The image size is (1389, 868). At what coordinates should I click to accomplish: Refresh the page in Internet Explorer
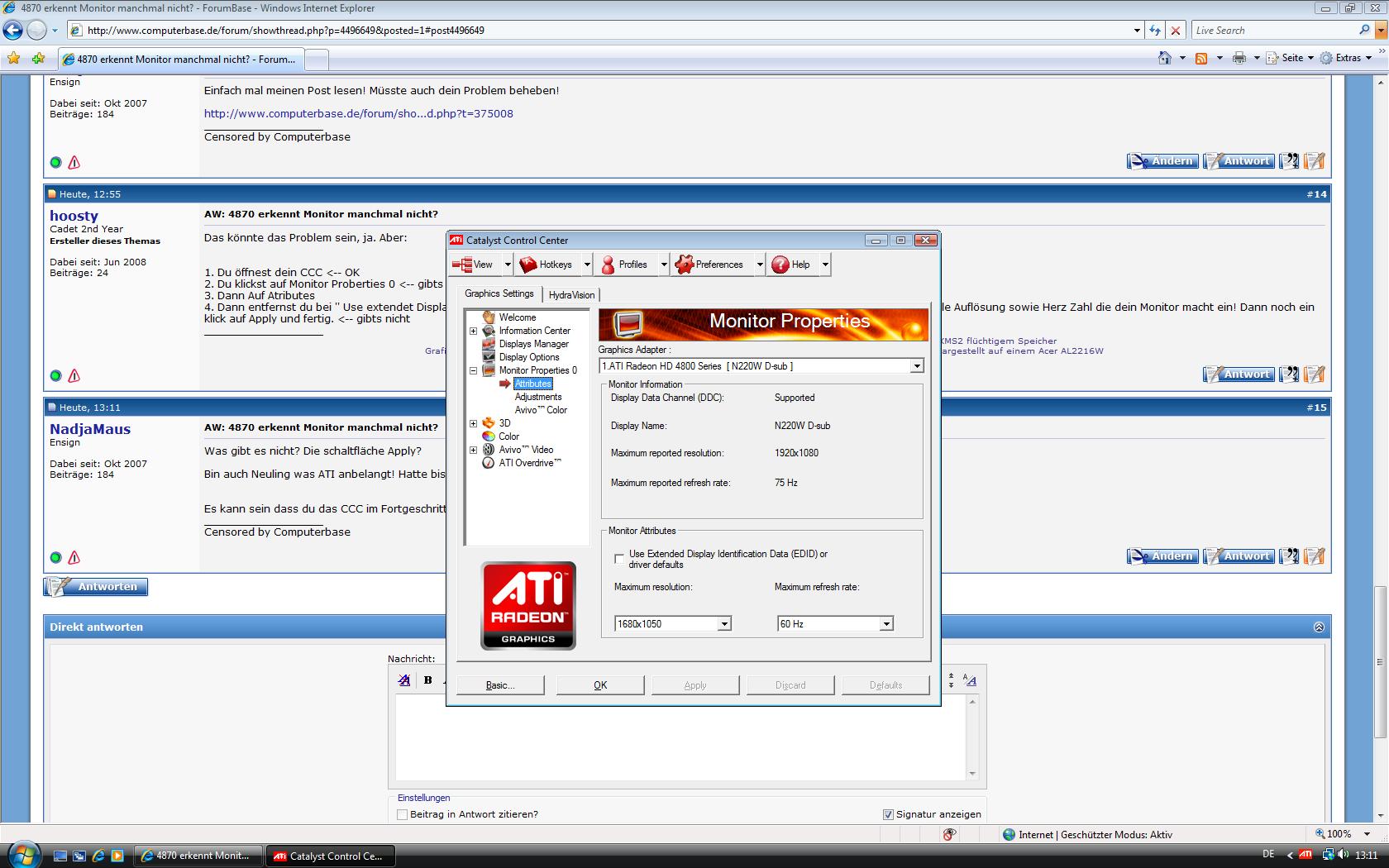(1155, 31)
